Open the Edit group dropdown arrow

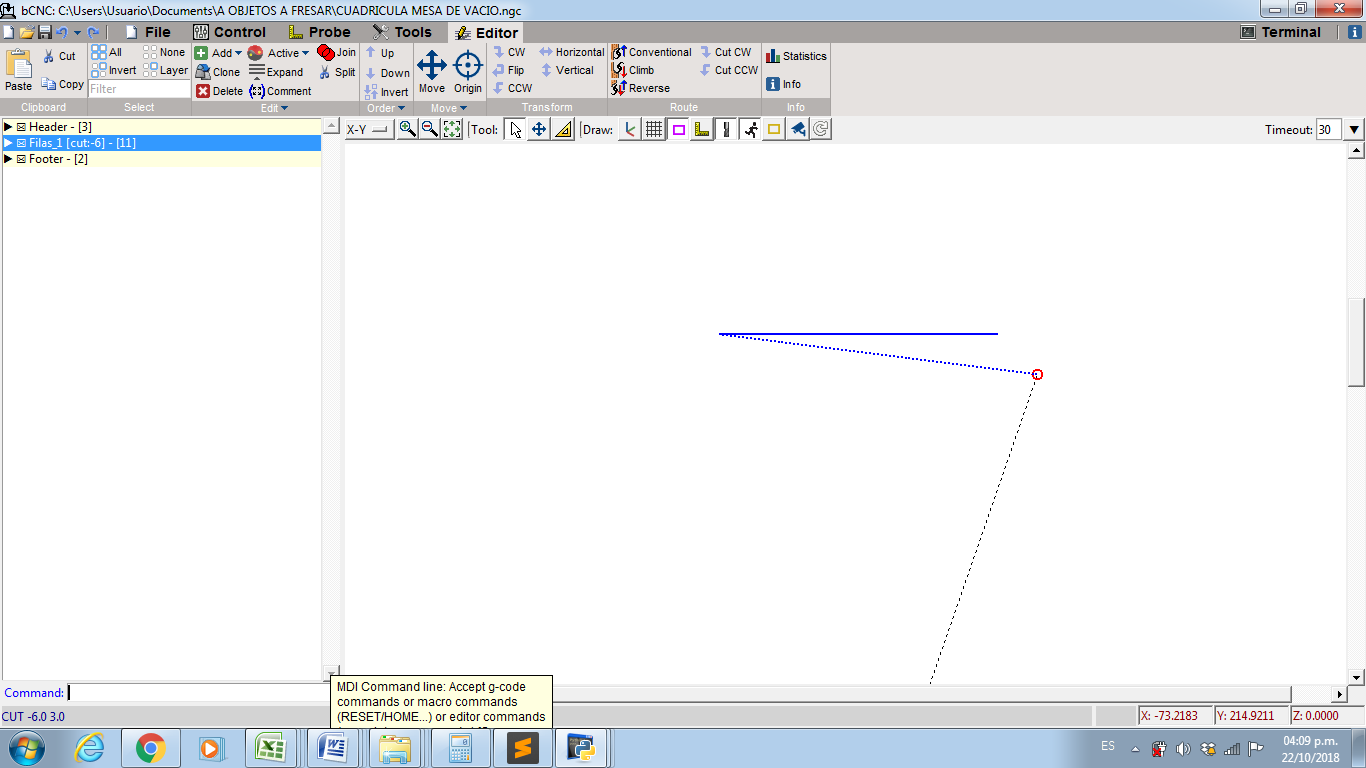275,108
